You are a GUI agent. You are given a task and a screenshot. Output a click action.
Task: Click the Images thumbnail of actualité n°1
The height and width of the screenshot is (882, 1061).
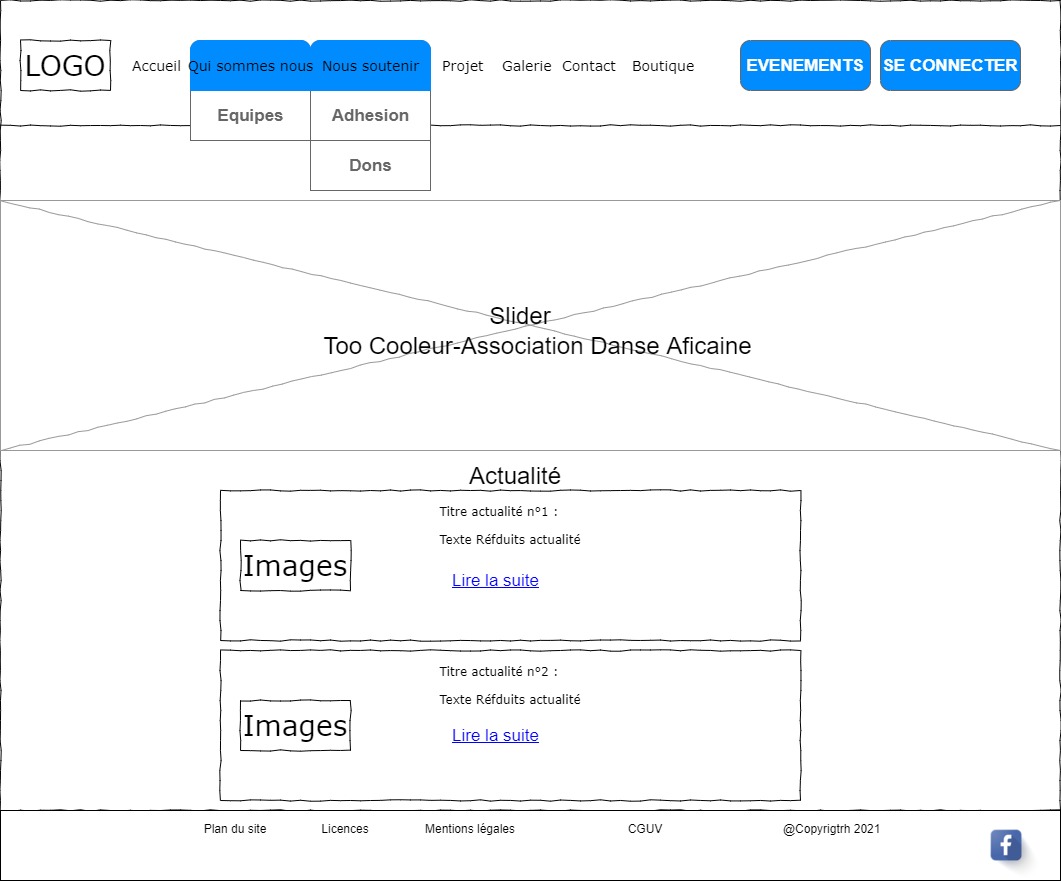click(x=295, y=566)
